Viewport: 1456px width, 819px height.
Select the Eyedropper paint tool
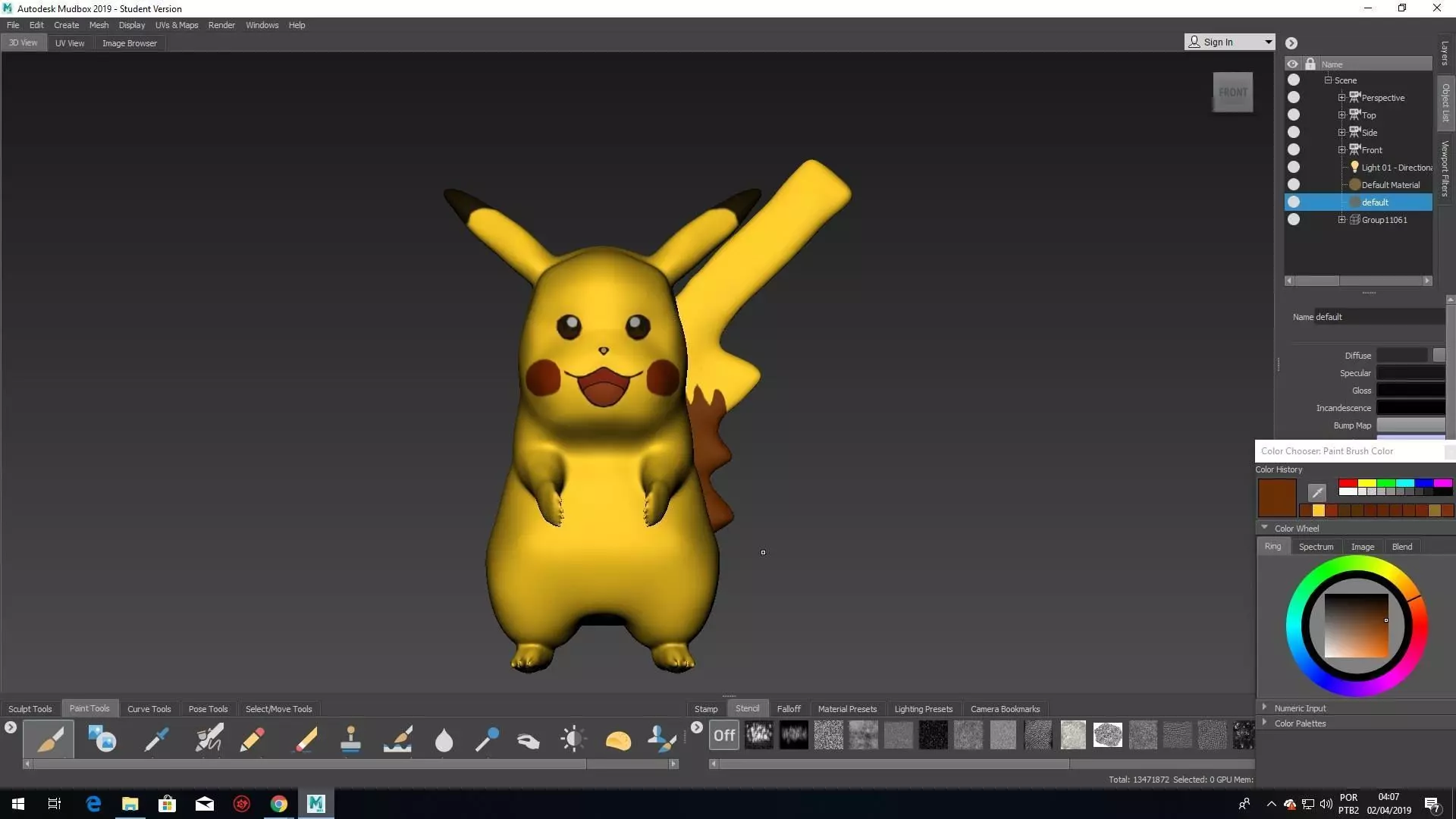tap(155, 738)
